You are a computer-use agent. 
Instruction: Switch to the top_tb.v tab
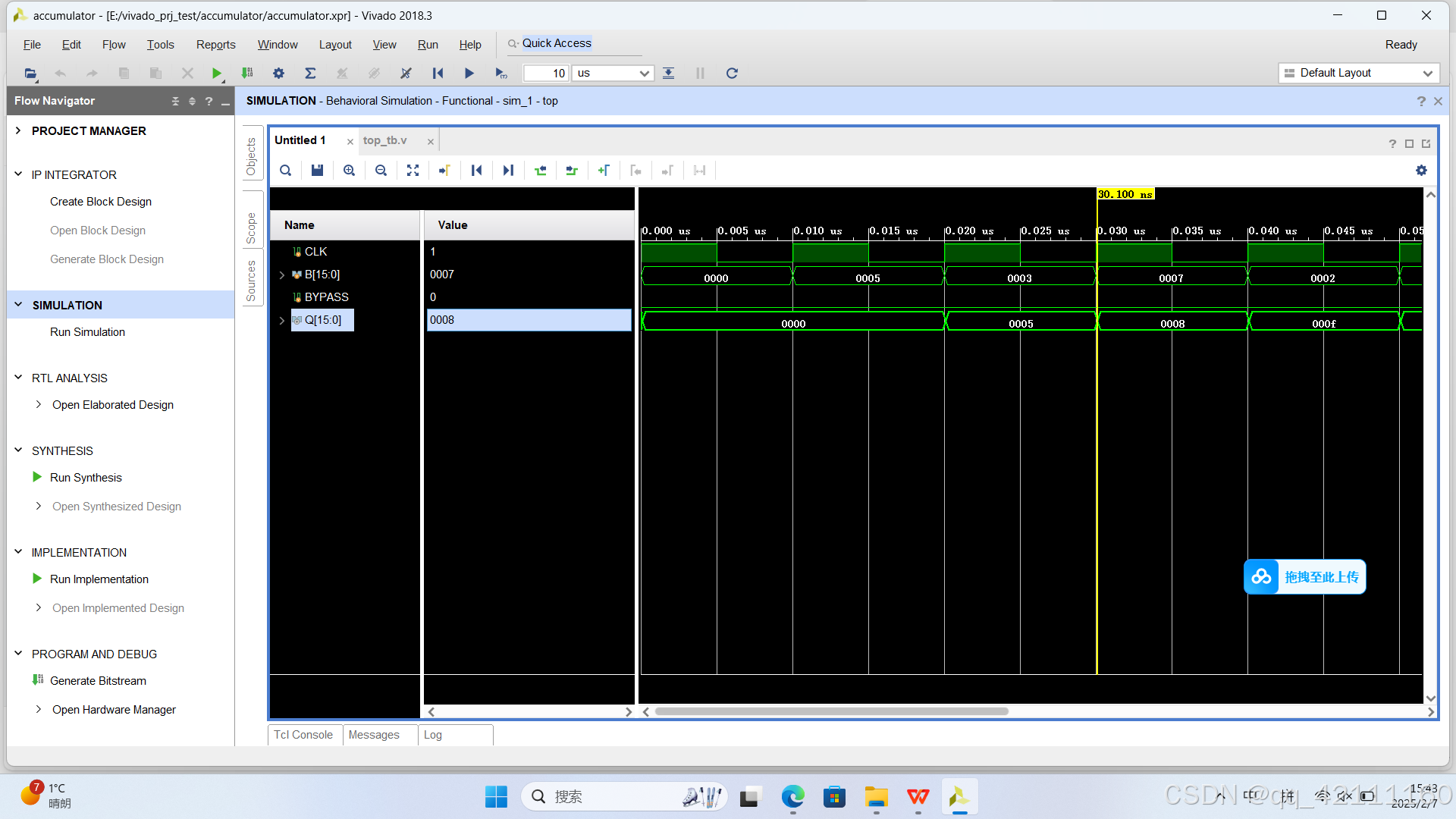[x=385, y=140]
